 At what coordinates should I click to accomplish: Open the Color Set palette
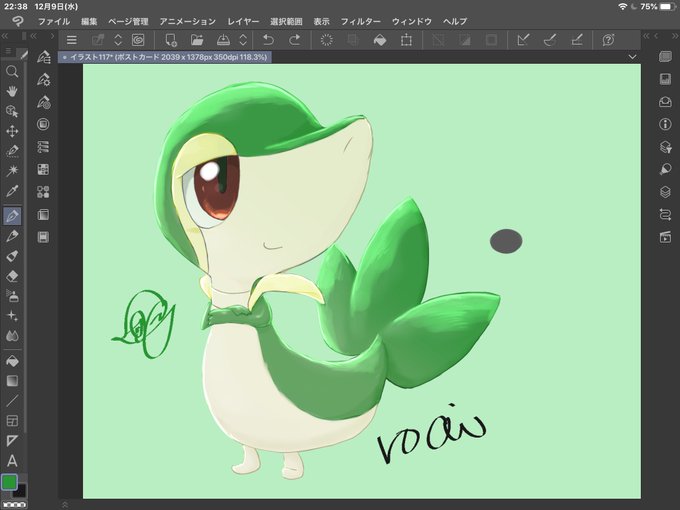point(43,170)
